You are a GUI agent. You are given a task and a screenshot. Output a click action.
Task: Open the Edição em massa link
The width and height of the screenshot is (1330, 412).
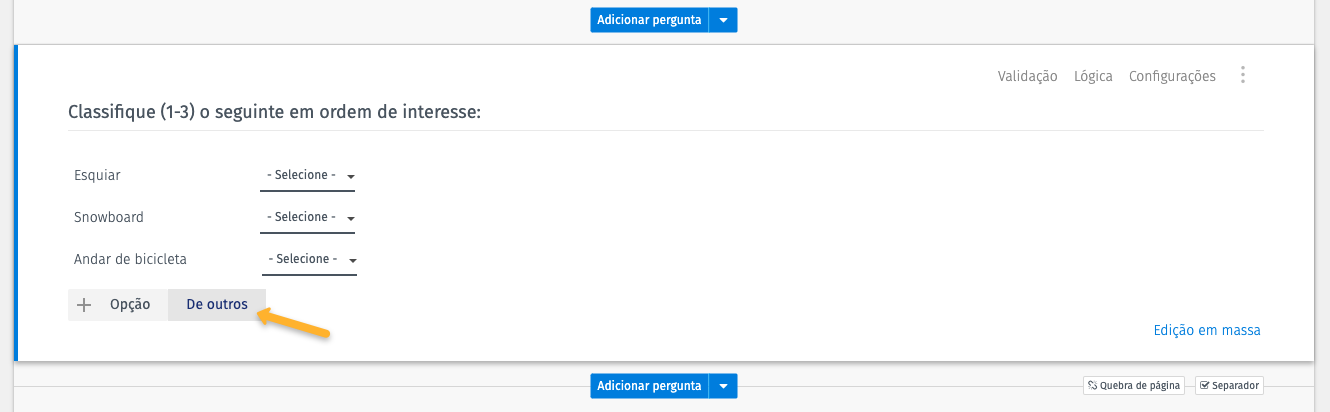[1207, 330]
